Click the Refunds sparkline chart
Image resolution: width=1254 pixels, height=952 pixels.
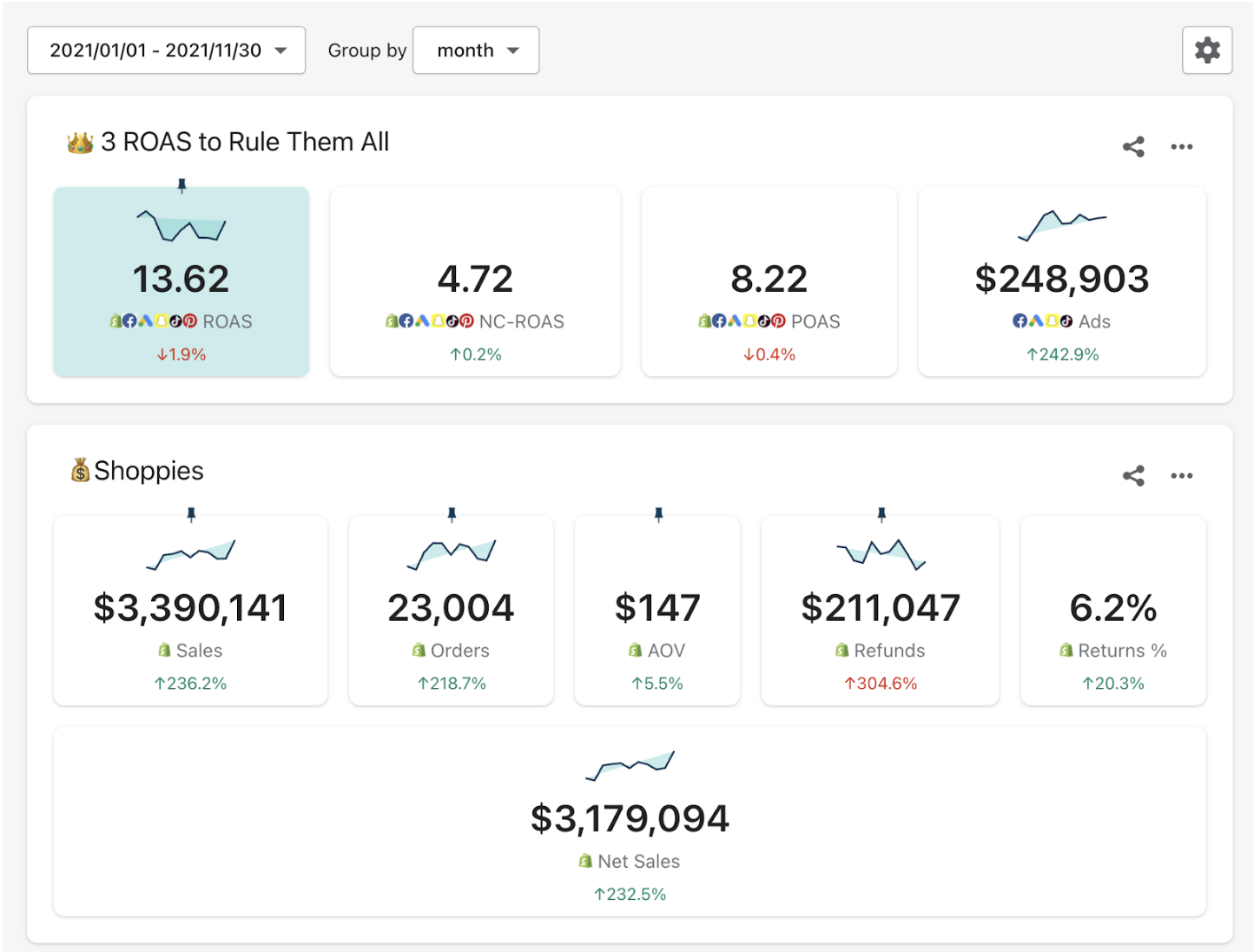(x=881, y=553)
